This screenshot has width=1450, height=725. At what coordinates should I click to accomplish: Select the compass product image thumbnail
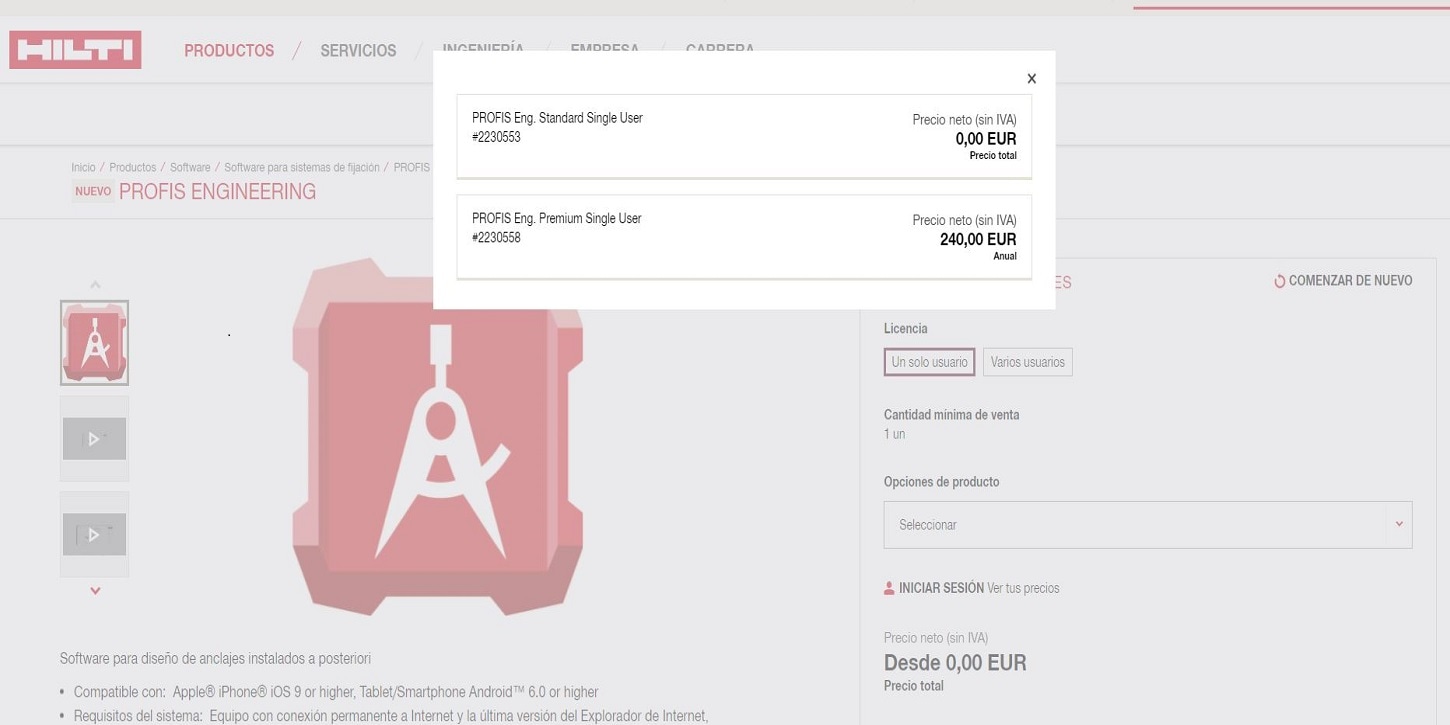coord(94,343)
